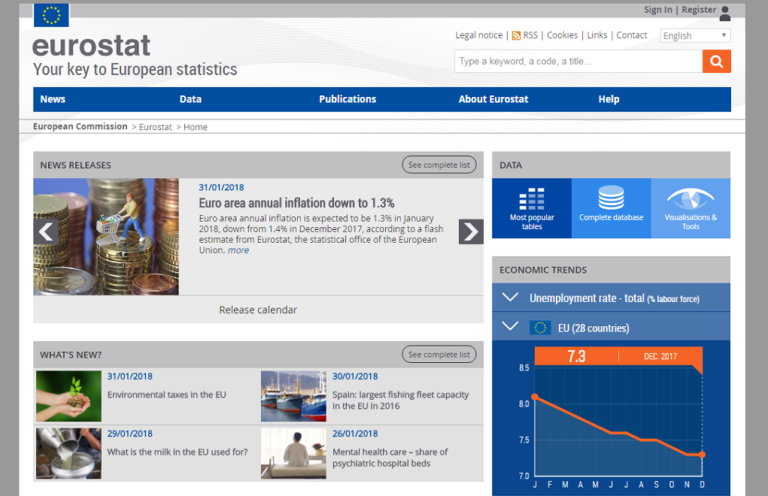Click Home breadcrumb
This screenshot has width=768, height=496.
(195, 127)
